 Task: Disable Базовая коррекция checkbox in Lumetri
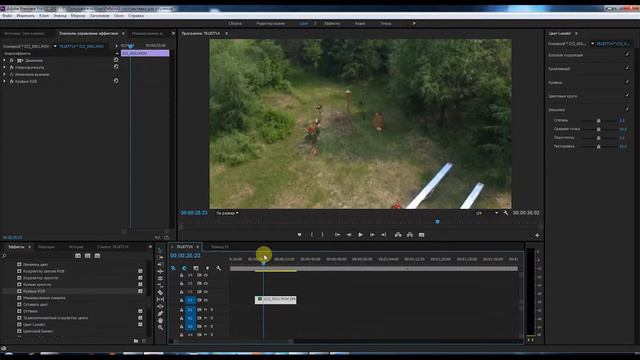(x=627, y=54)
